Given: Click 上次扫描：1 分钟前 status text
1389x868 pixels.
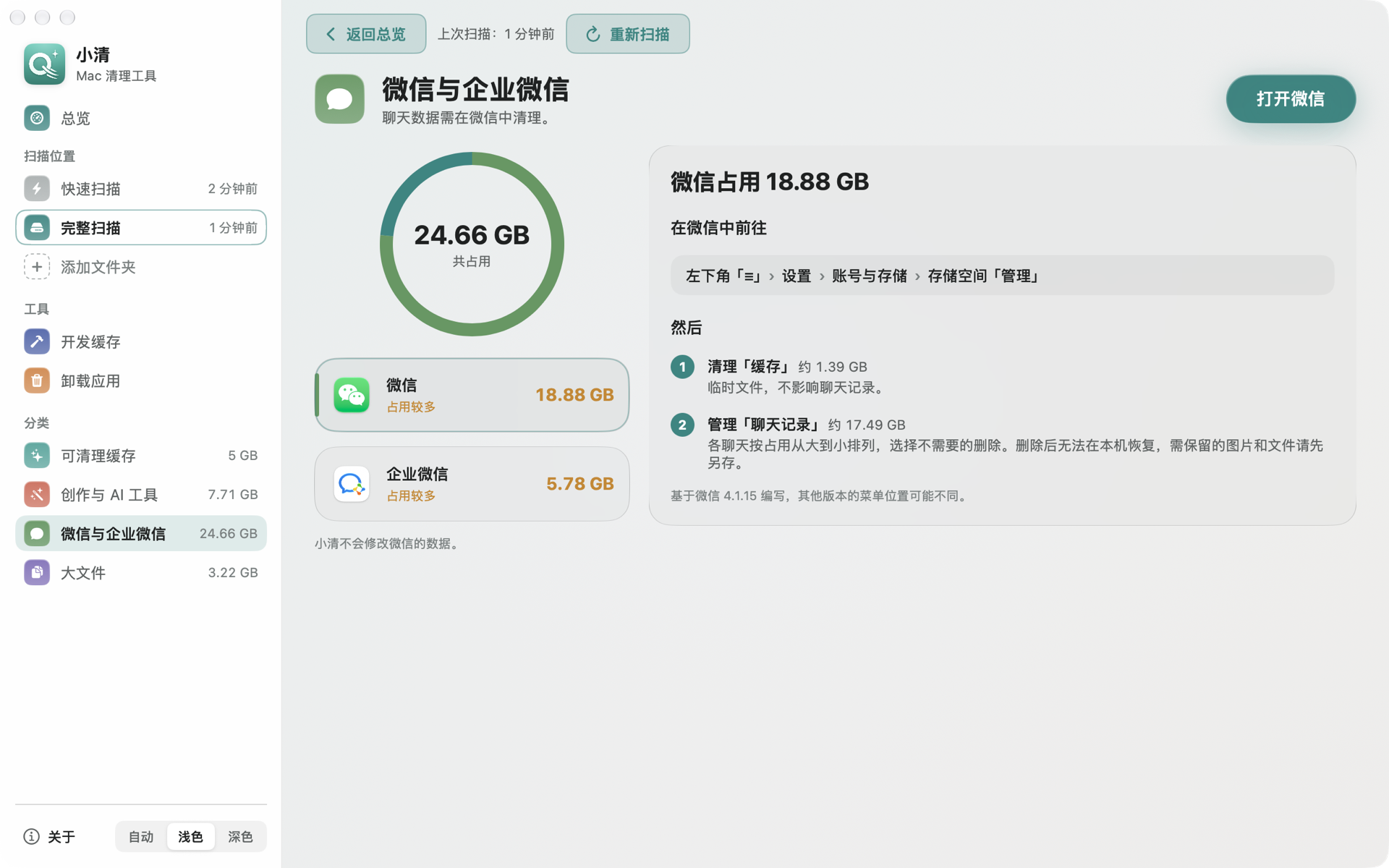Looking at the screenshot, I should pyautogui.click(x=496, y=34).
